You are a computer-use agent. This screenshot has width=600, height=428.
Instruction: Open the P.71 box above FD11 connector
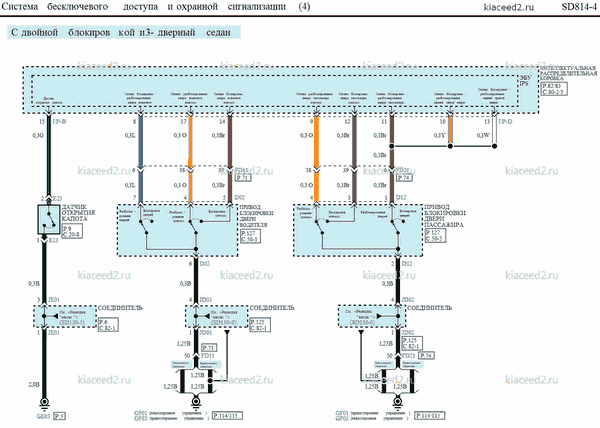click(x=209, y=348)
